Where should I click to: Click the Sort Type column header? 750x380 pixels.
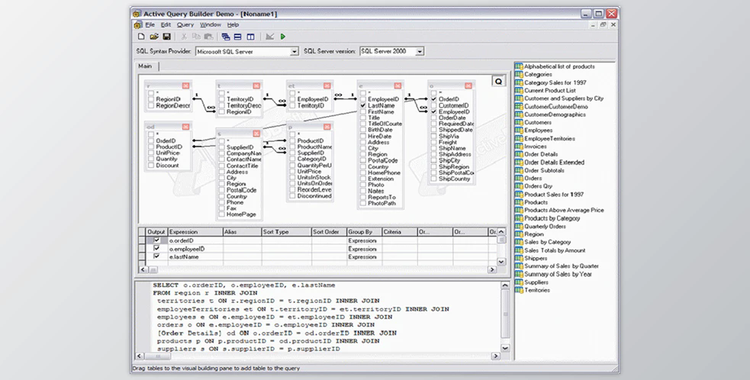(x=286, y=232)
